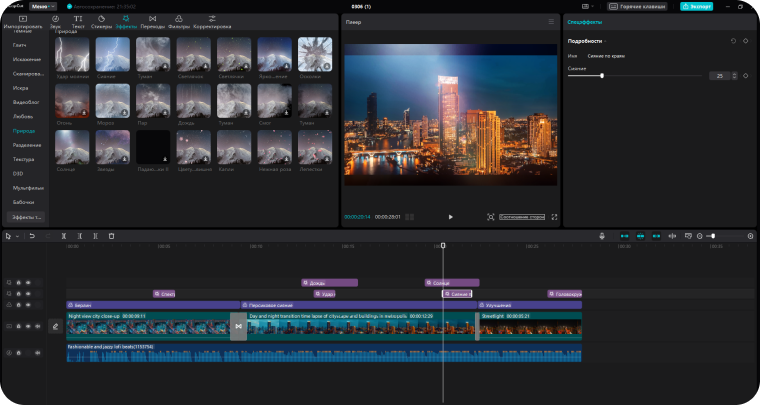
Task: Click the Текст (Text) tool icon
Action: click(78, 21)
